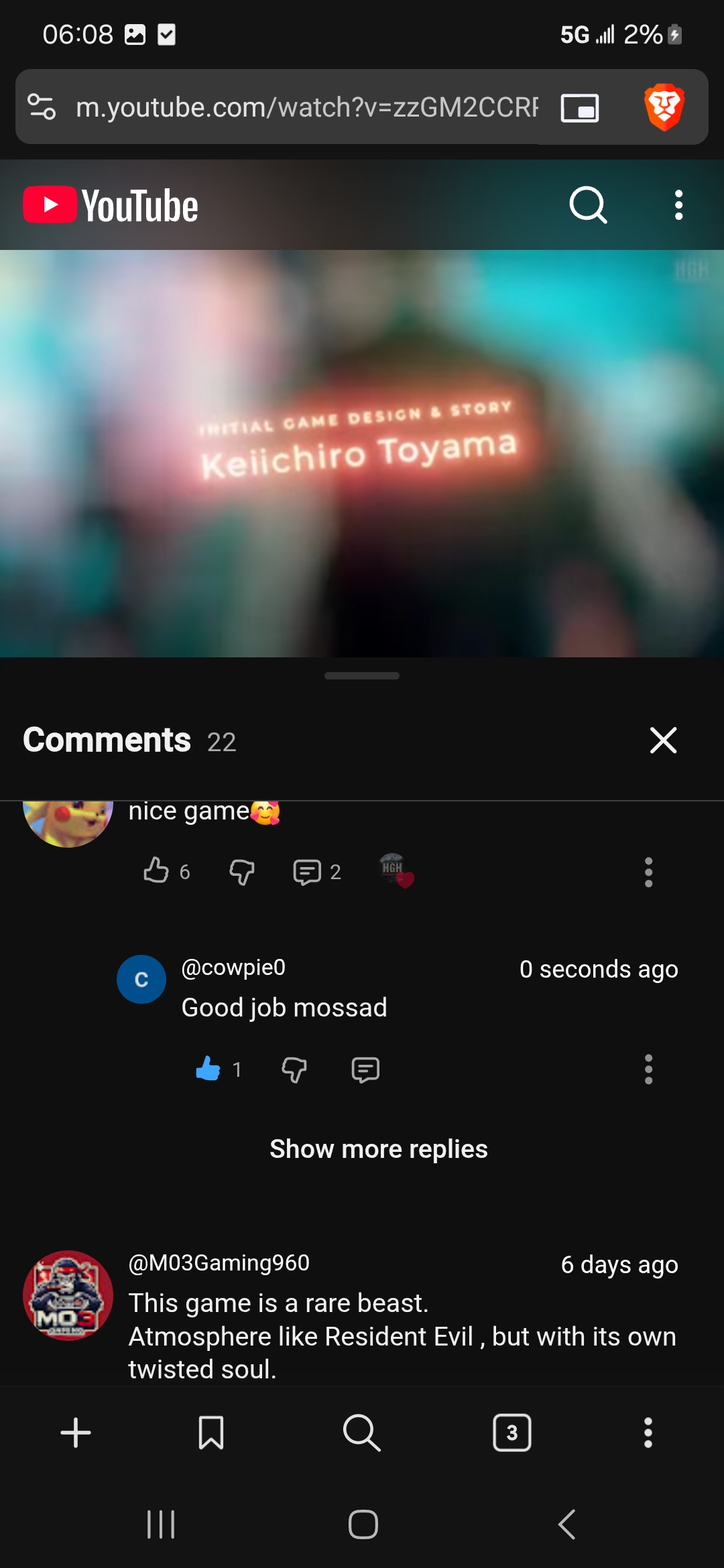The image size is (724, 1568).
Task: Open options menu for @cowpie0 reply
Action: (648, 1069)
